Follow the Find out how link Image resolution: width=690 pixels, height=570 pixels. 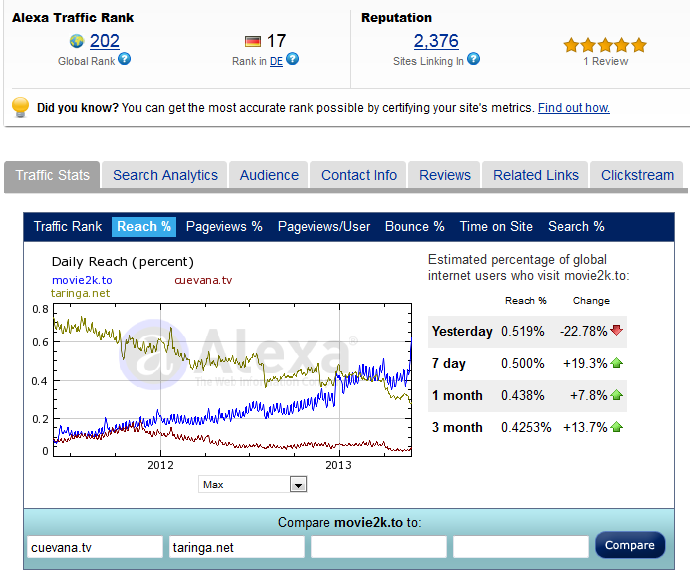pos(573,108)
